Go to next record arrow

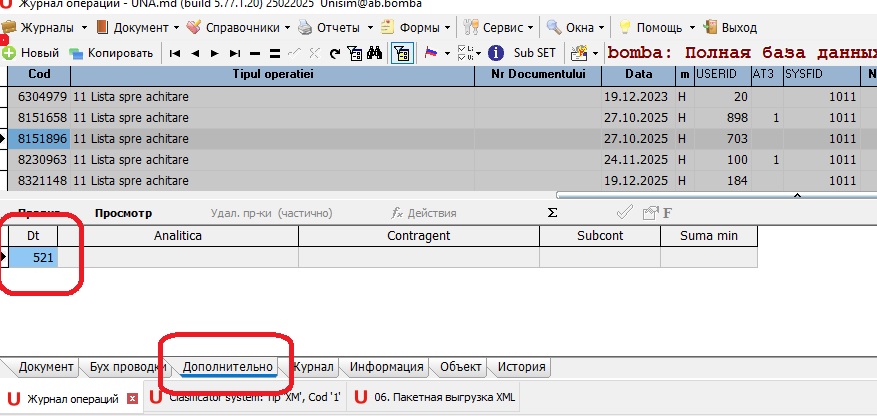(215, 54)
